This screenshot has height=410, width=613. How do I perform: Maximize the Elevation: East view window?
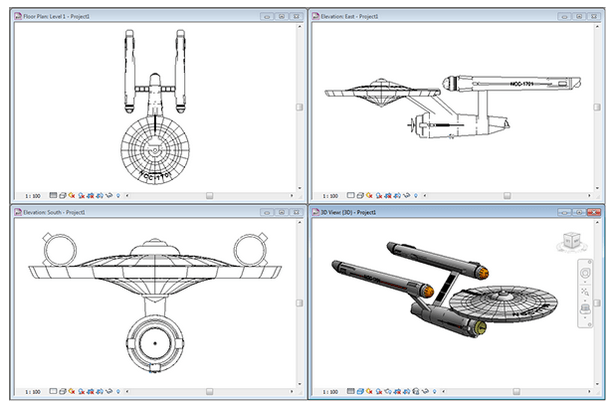tap(578, 17)
